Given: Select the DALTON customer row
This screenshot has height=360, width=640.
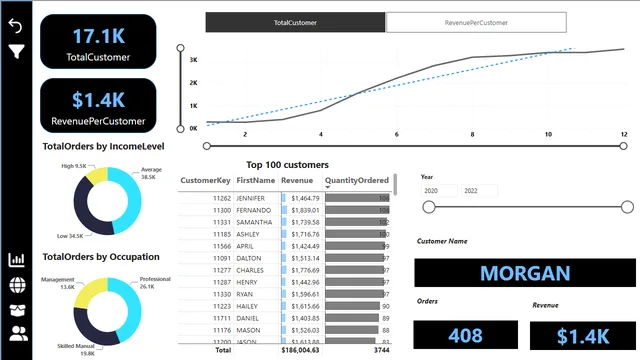Looking at the screenshot, I should [284, 258].
